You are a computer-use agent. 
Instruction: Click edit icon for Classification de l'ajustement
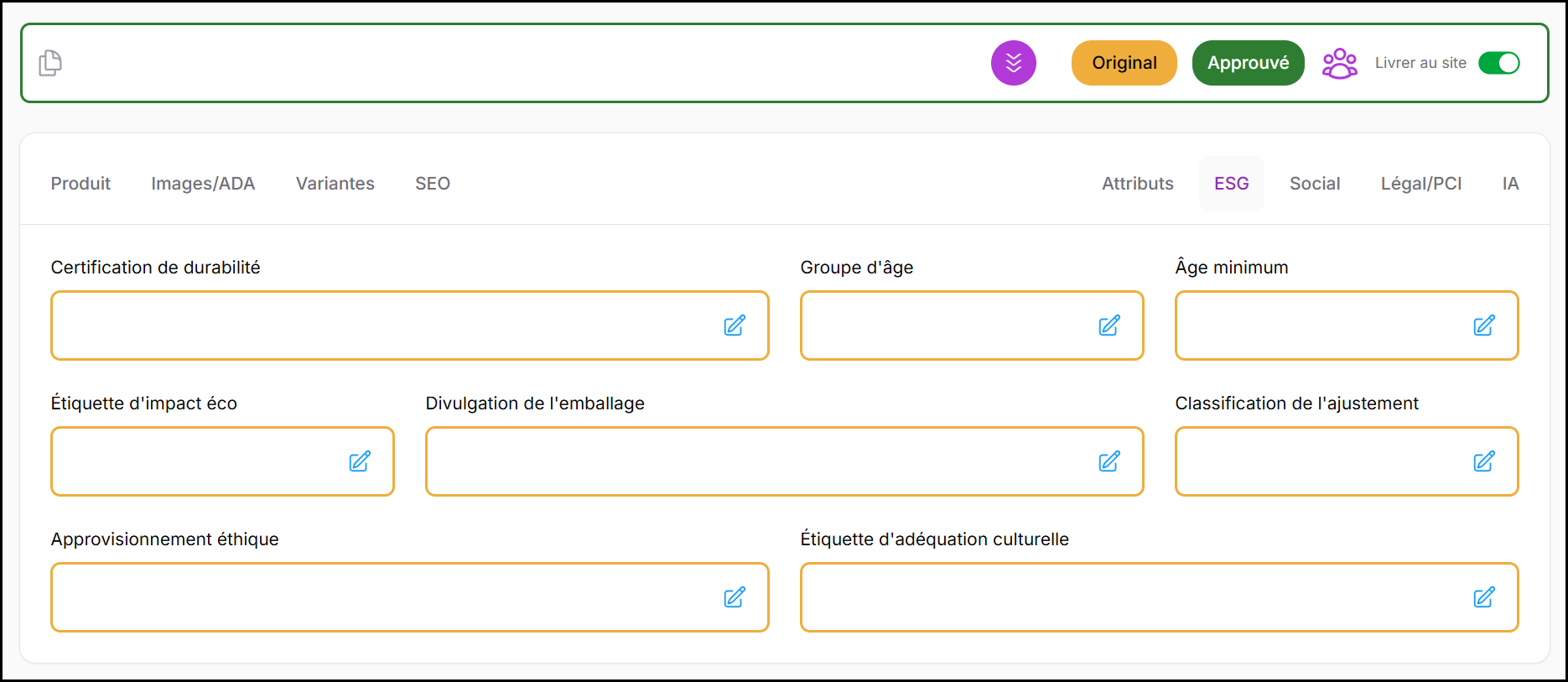pyautogui.click(x=1484, y=461)
